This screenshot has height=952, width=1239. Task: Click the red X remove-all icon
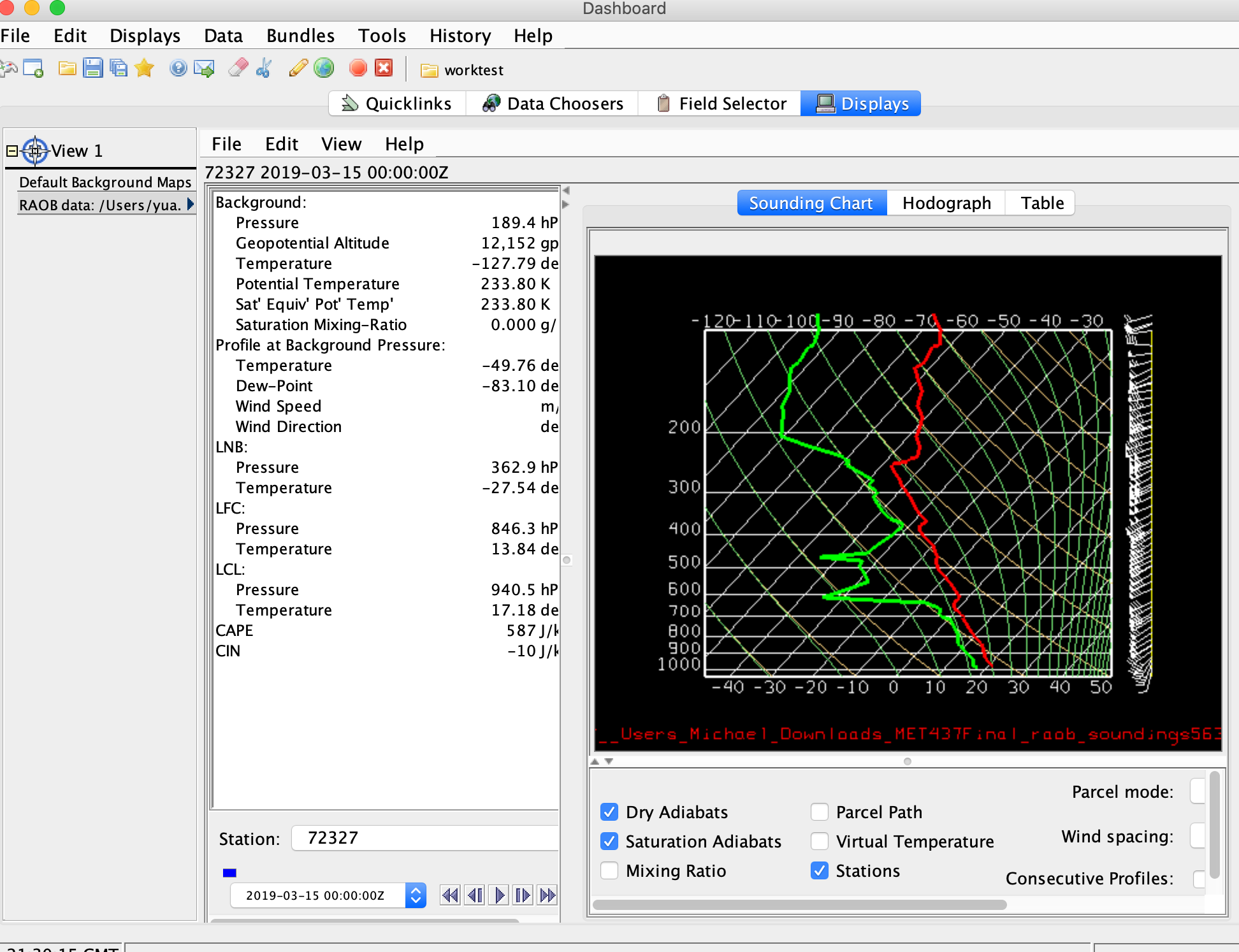click(x=384, y=68)
